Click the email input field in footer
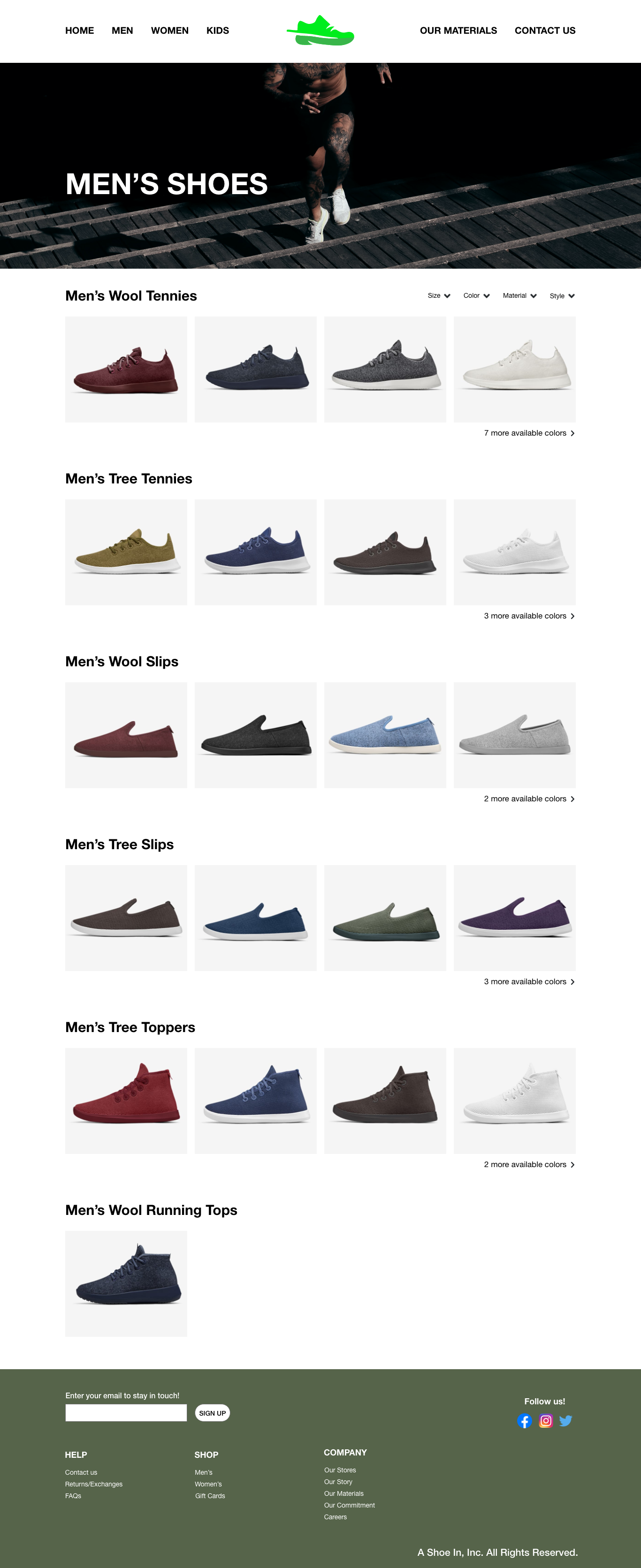 pos(126,1413)
